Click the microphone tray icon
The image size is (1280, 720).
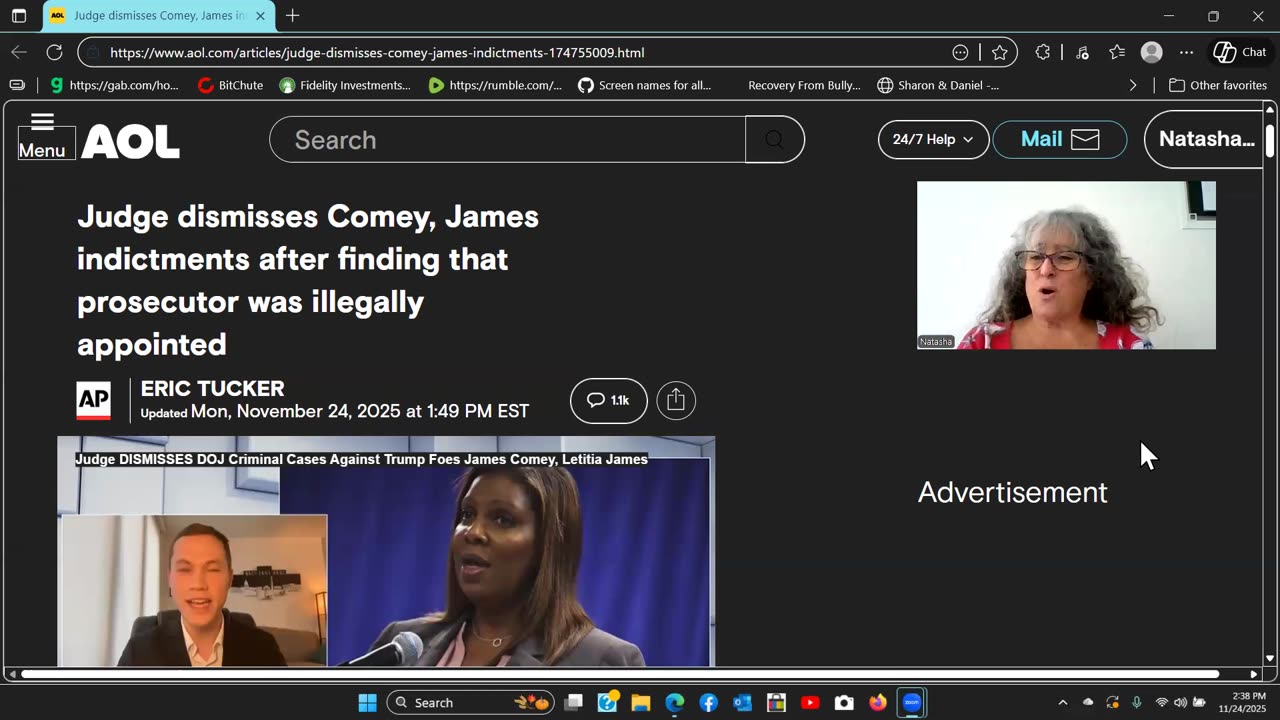point(1137,702)
